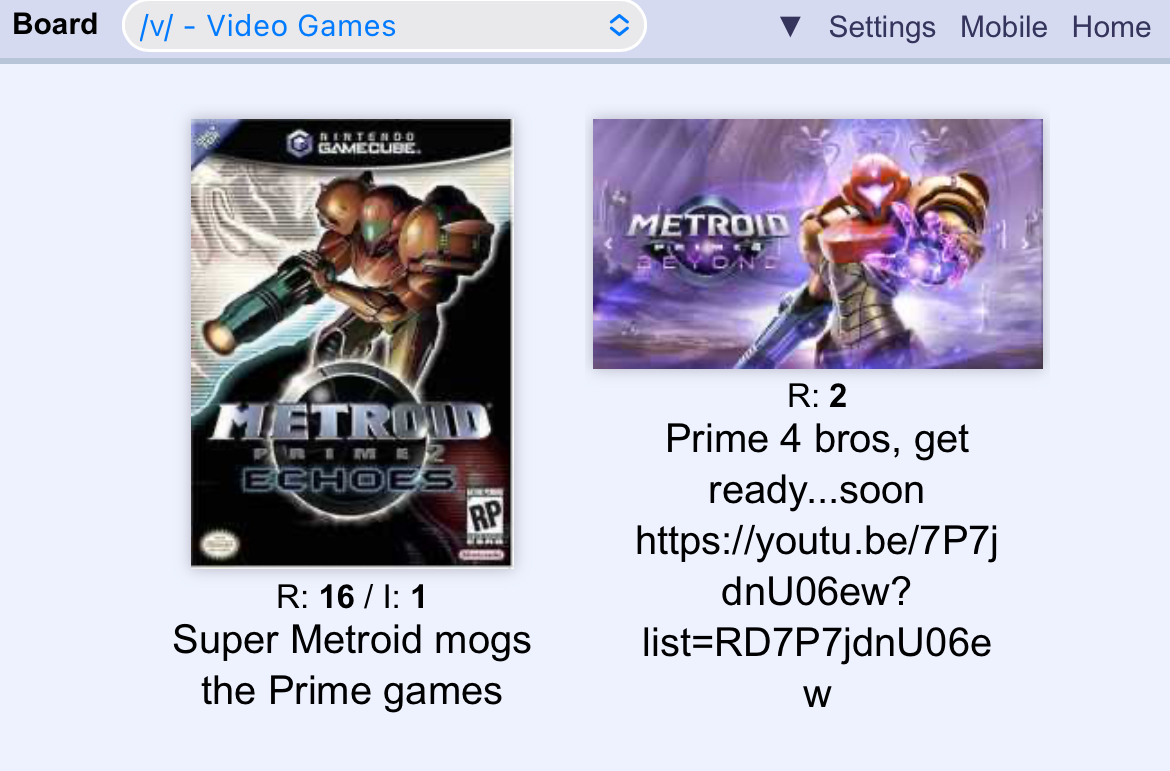Expand the black triangle menu beside Settings
The width and height of the screenshot is (1170, 771).
coord(790,27)
